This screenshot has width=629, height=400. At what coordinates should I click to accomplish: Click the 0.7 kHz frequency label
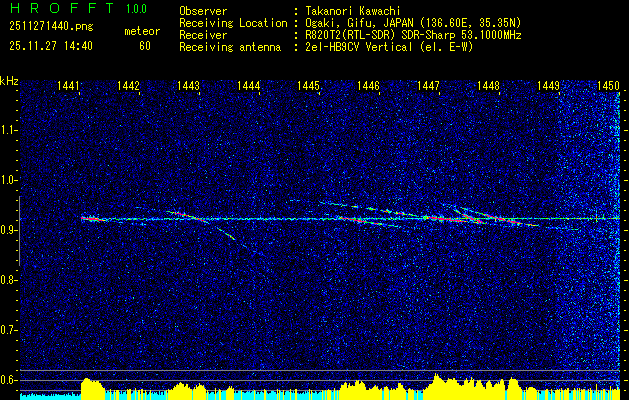pos(10,330)
